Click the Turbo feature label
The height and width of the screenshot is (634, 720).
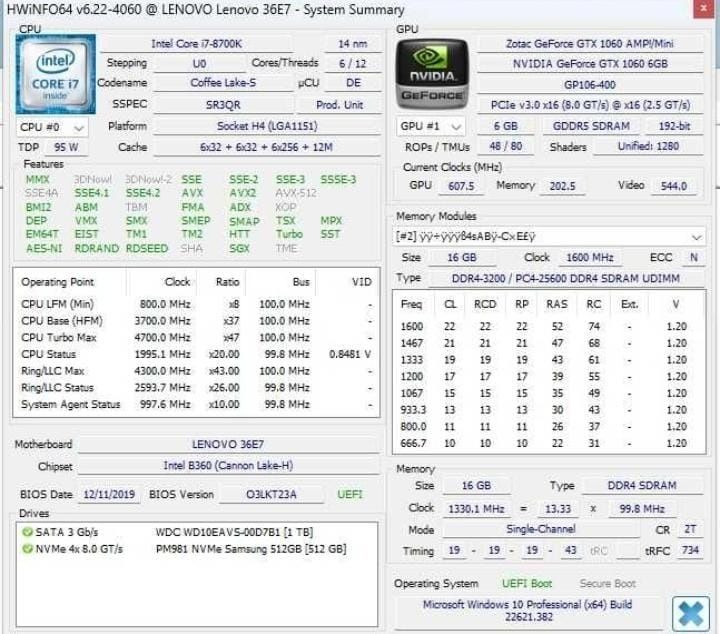289,234
